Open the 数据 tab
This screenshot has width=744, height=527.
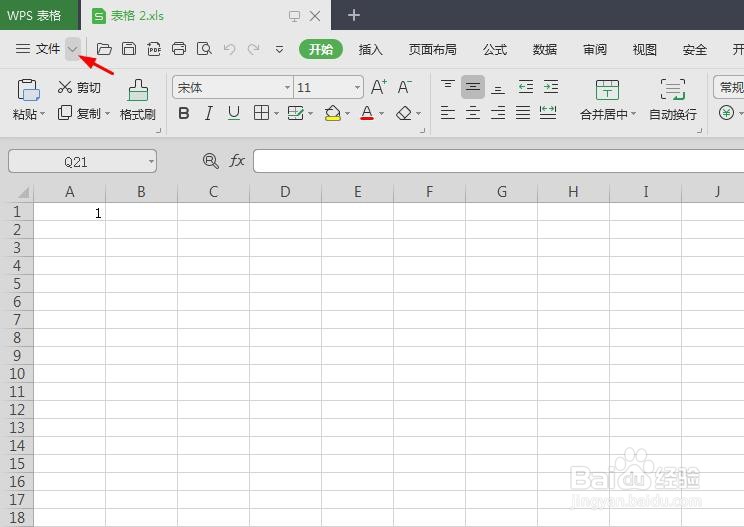(544, 49)
